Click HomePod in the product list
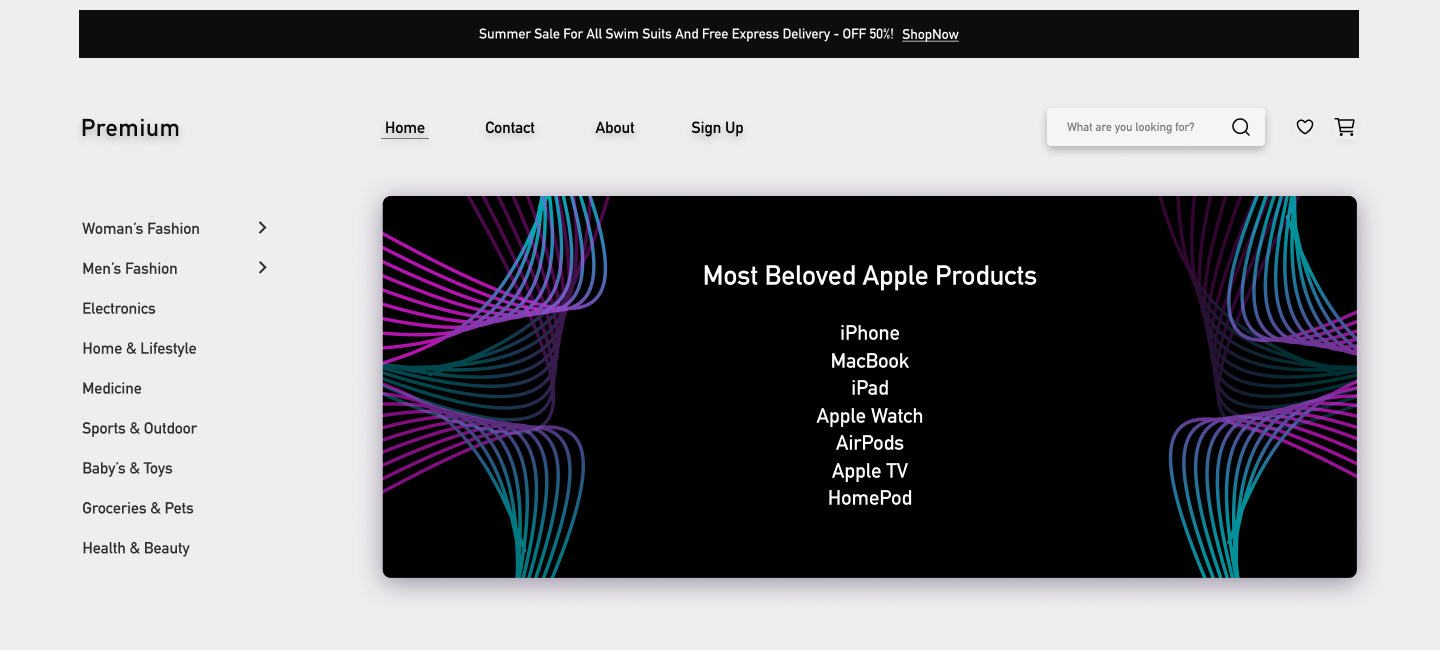This screenshot has height=650, width=1440. (870, 498)
